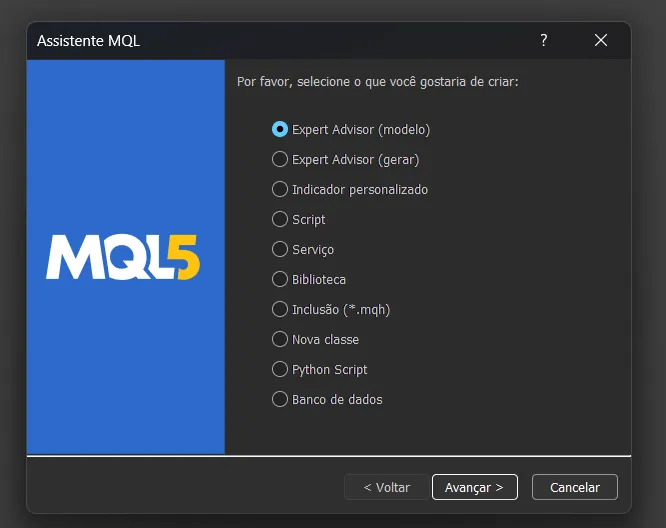Click the 'Por favor, selecione' instruction text
666x528 pixels.
pos(378,82)
